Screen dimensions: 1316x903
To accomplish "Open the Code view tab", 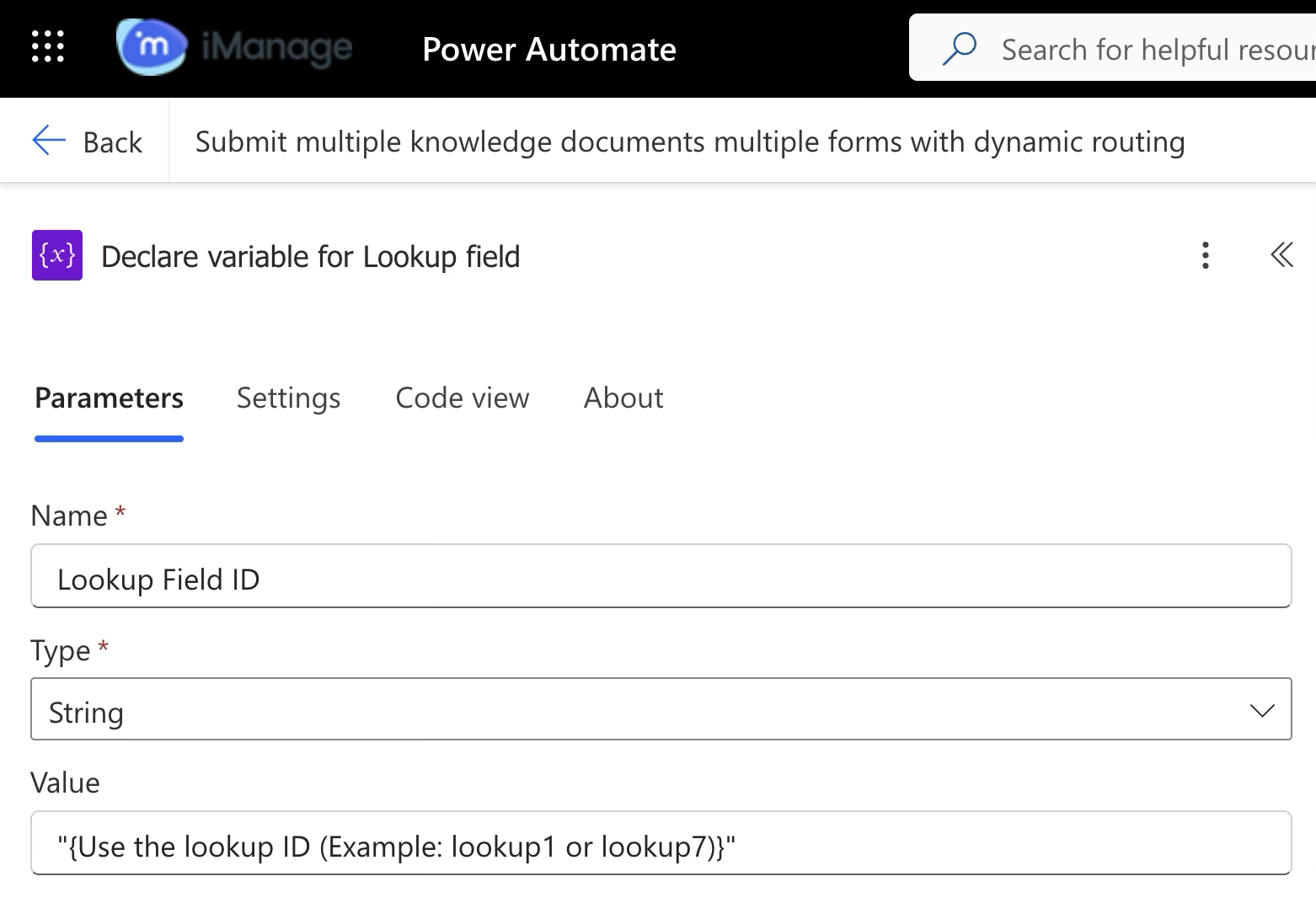I will 463,398.
